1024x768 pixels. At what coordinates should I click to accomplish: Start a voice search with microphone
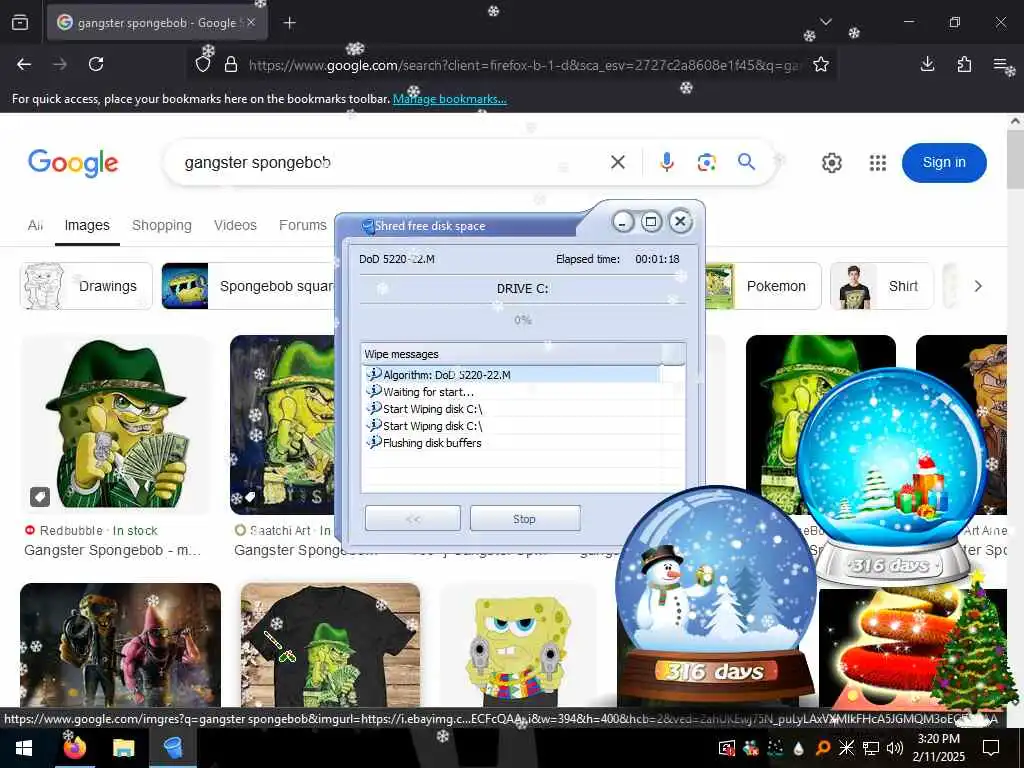[x=666, y=162]
